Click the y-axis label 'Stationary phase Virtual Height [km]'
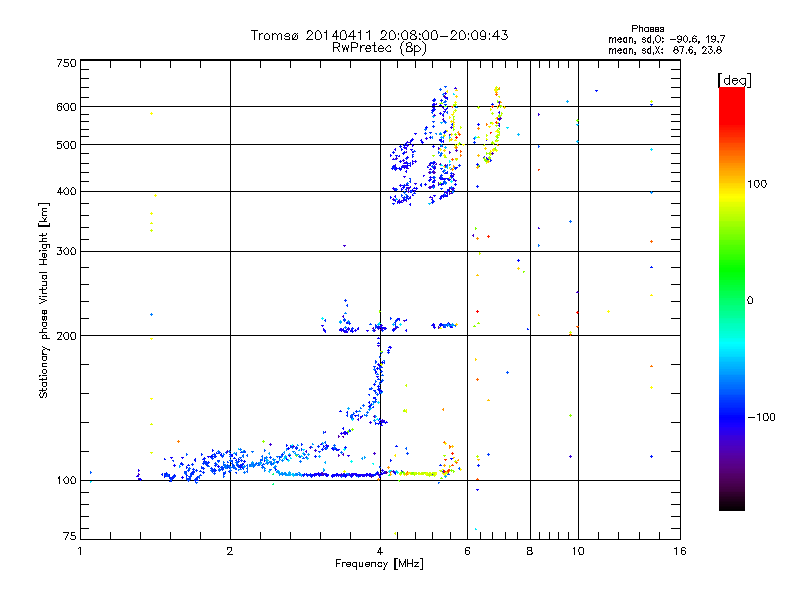Image resolution: width=800 pixels, height=600 pixels. tap(43, 300)
